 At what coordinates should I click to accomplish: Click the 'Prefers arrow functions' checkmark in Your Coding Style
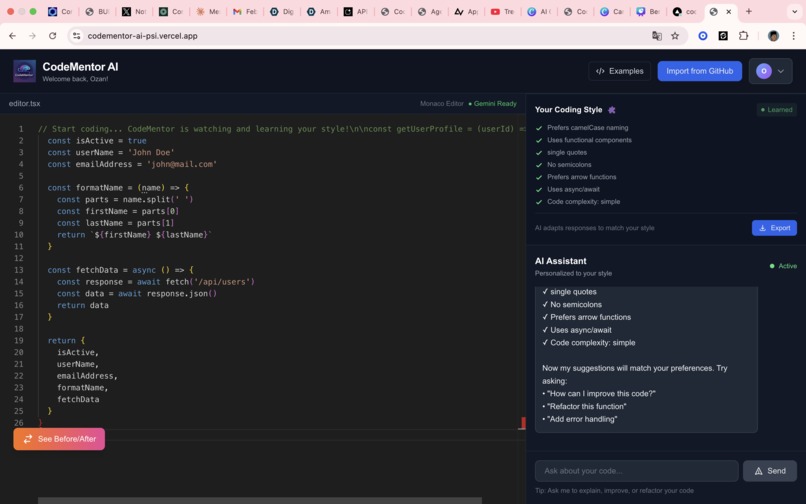click(x=539, y=177)
